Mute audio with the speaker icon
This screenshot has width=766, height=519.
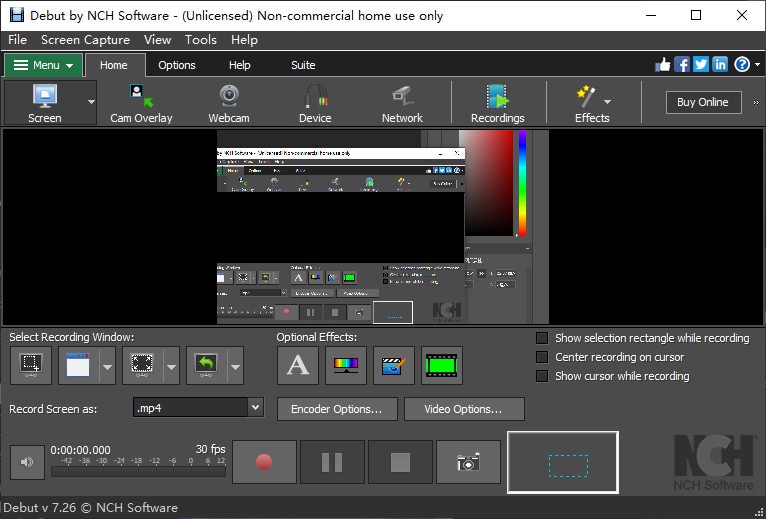pos(27,462)
